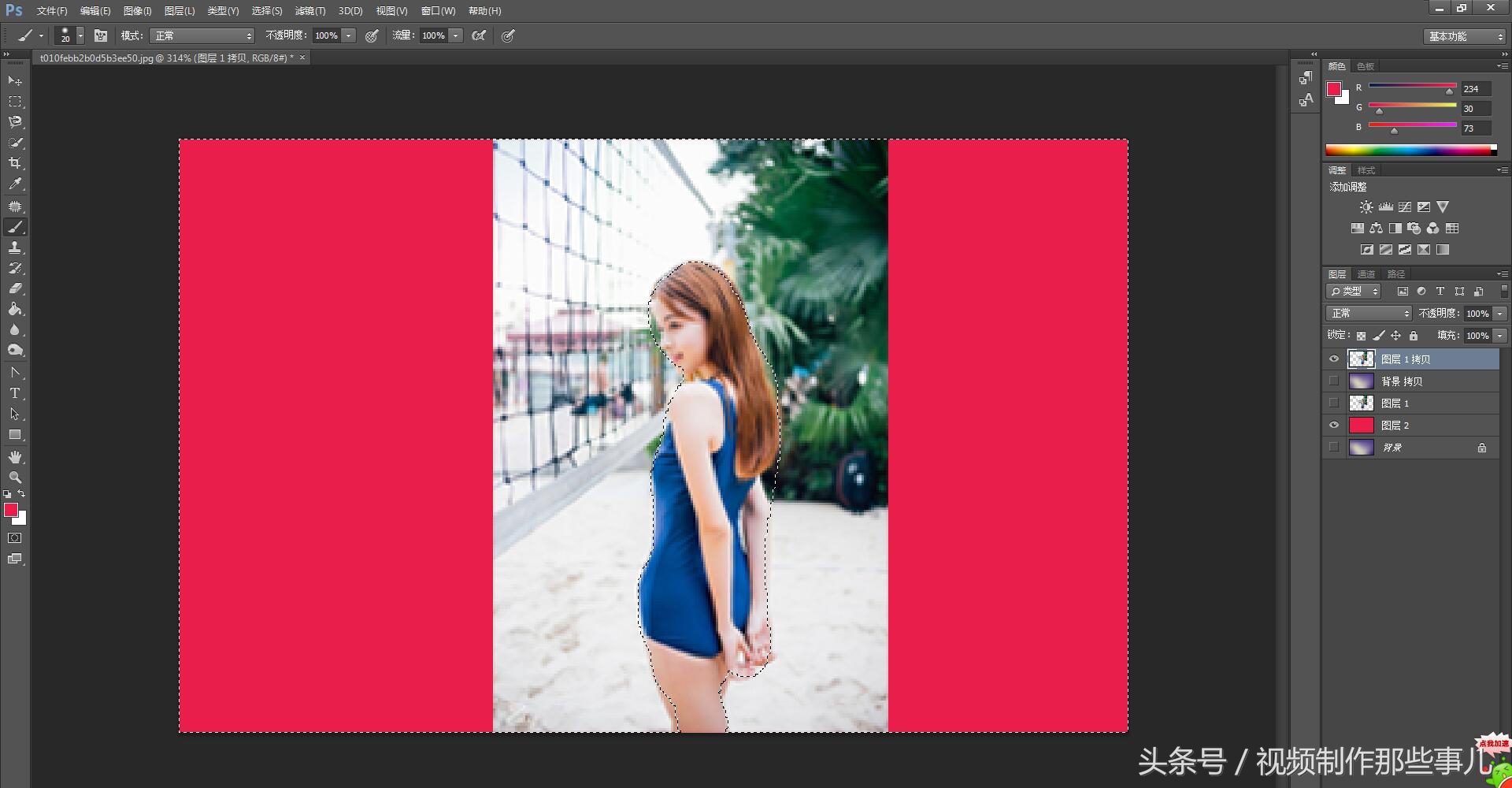Toggle lock all for the layer
Screen dimensions: 1512x788
point(1414,336)
